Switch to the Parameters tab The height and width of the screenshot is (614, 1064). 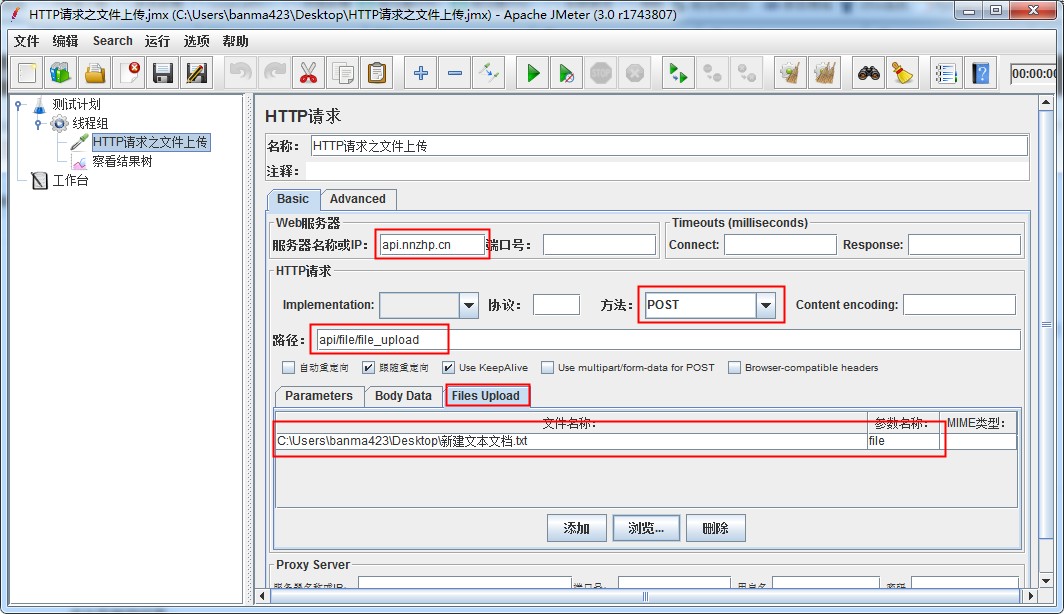tap(319, 396)
